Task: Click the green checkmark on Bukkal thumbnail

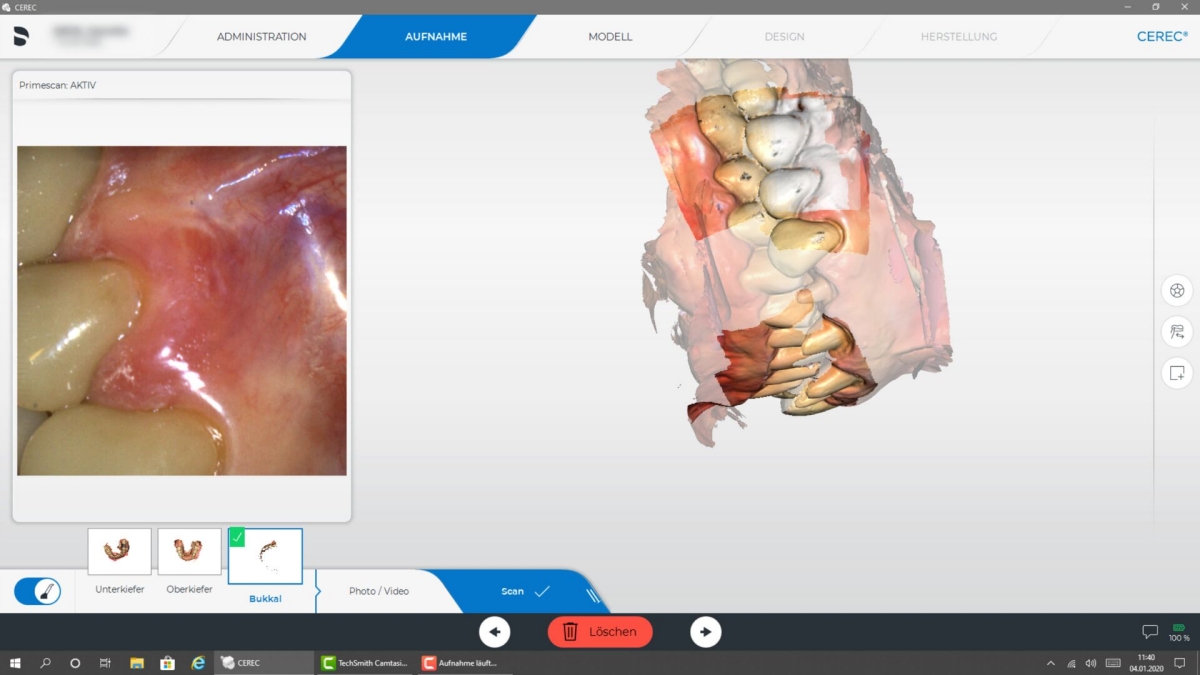Action: (x=237, y=538)
